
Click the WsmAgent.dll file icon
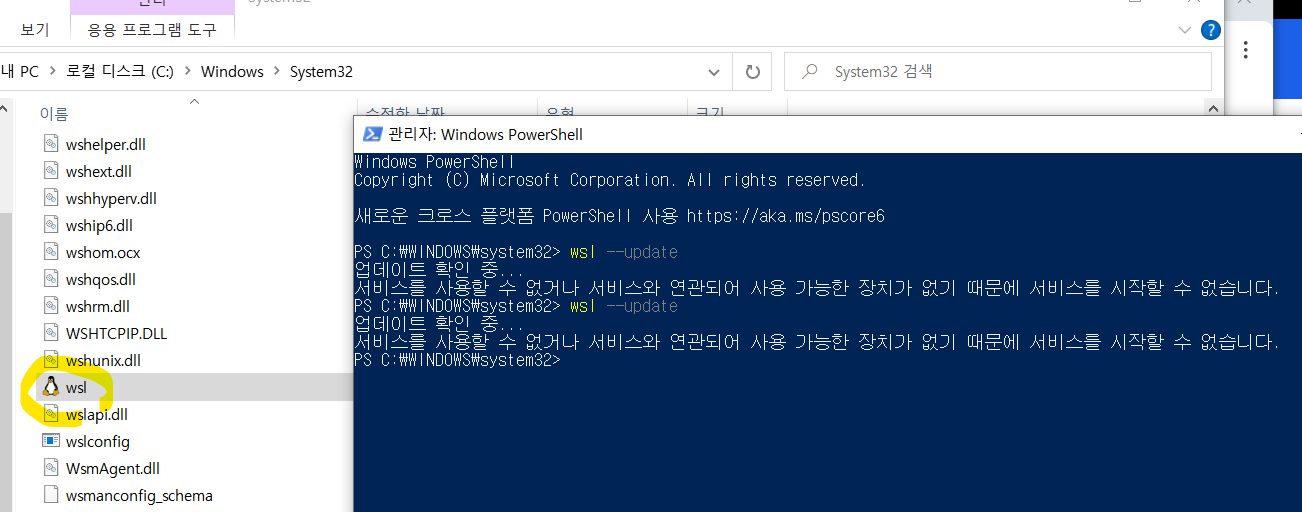51,468
